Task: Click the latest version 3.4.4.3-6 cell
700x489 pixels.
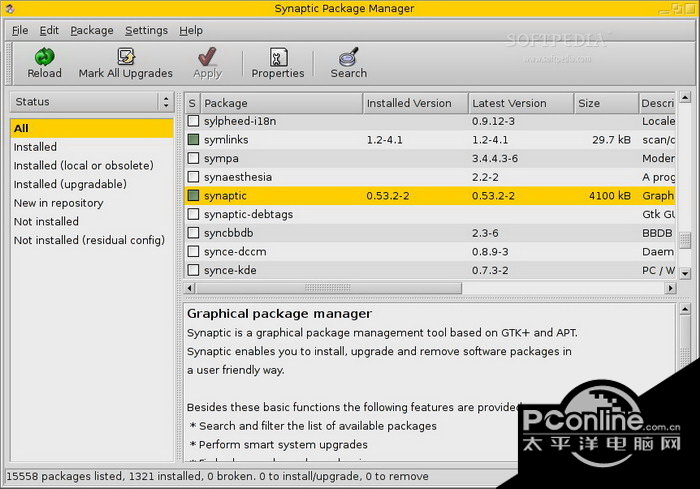Action: [x=495, y=159]
